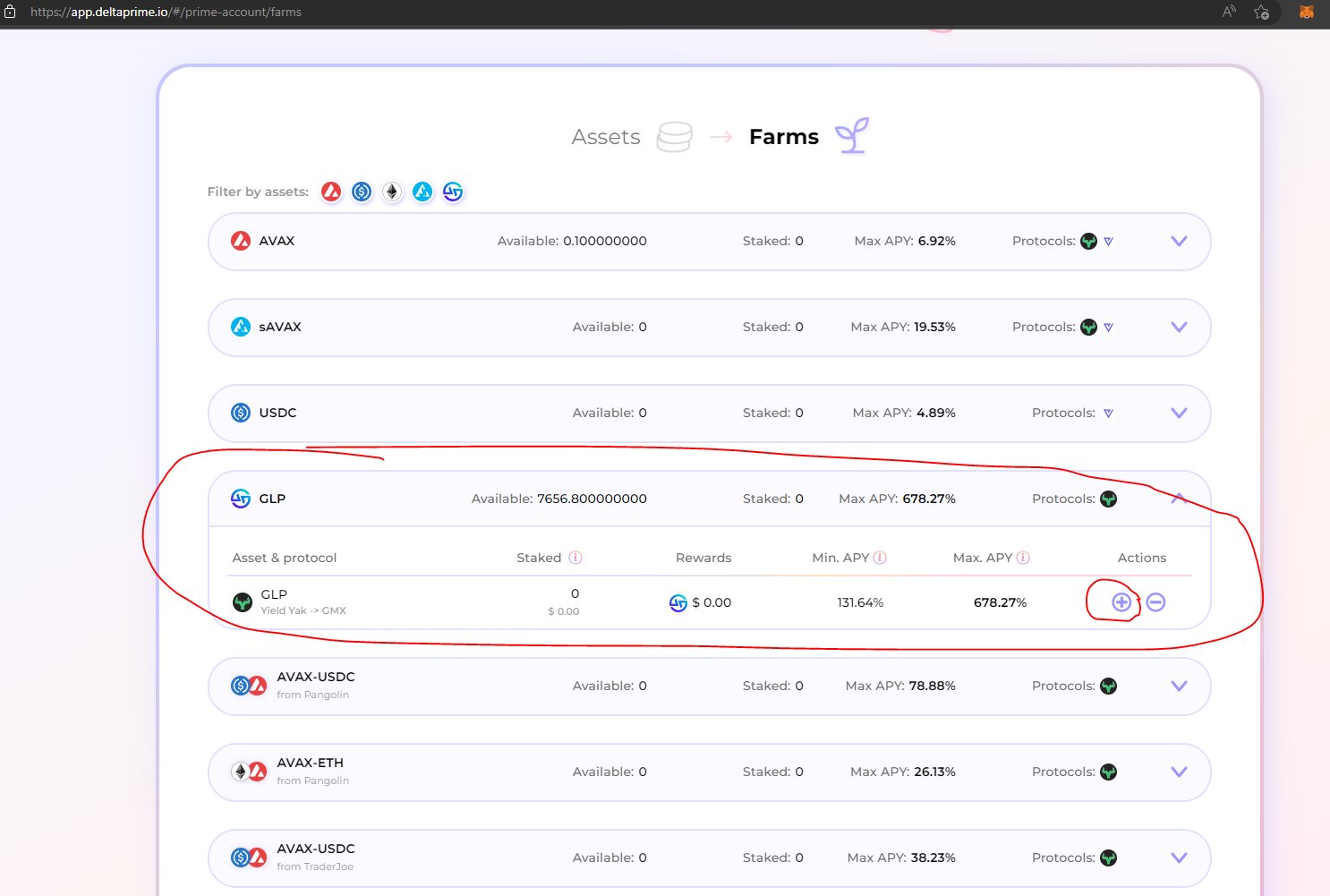Expand the AVAX-USDC from TraderJoe row

pyautogui.click(x=1179, y=857)
